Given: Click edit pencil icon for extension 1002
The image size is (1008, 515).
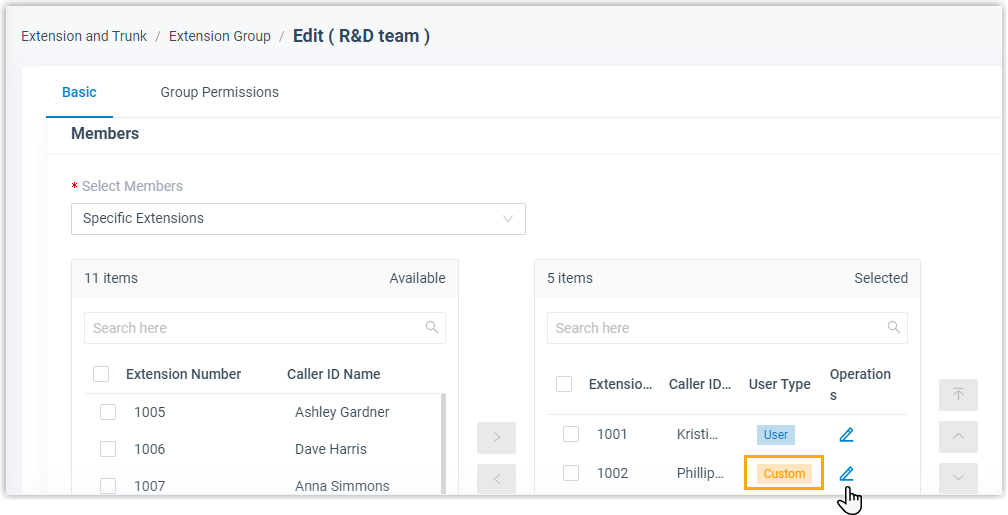Looking at the screenshot, I should click(x=846, y=473).
